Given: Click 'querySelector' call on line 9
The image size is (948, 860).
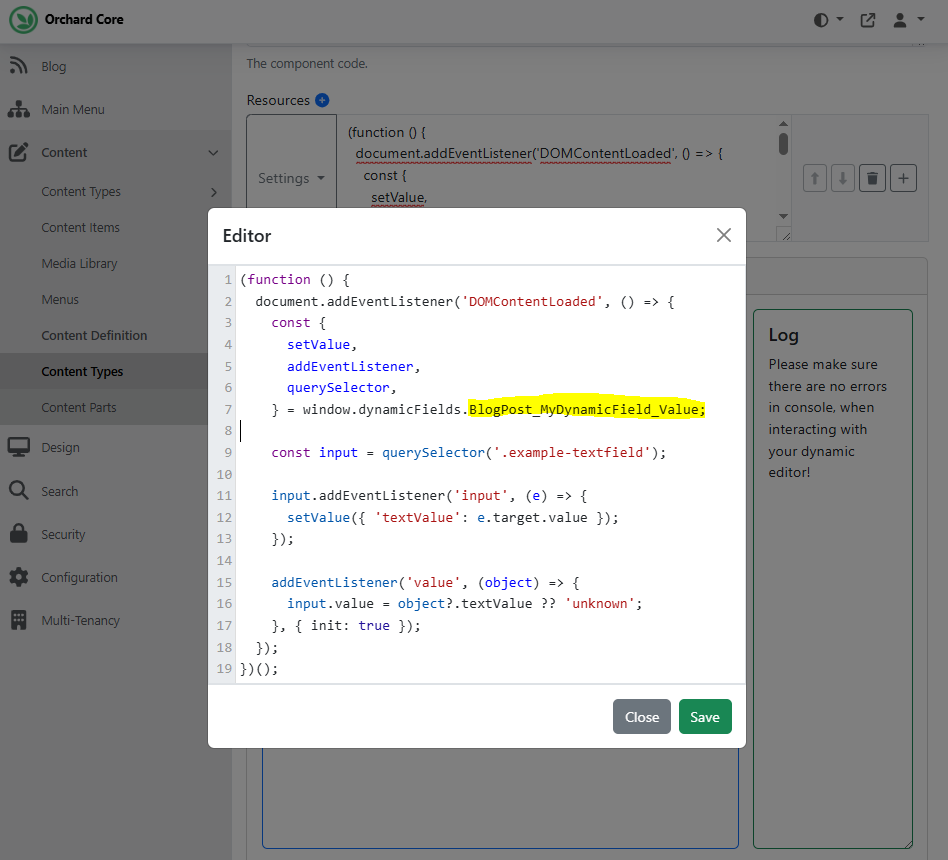Looking at the screenshot, I should point(433,452).
